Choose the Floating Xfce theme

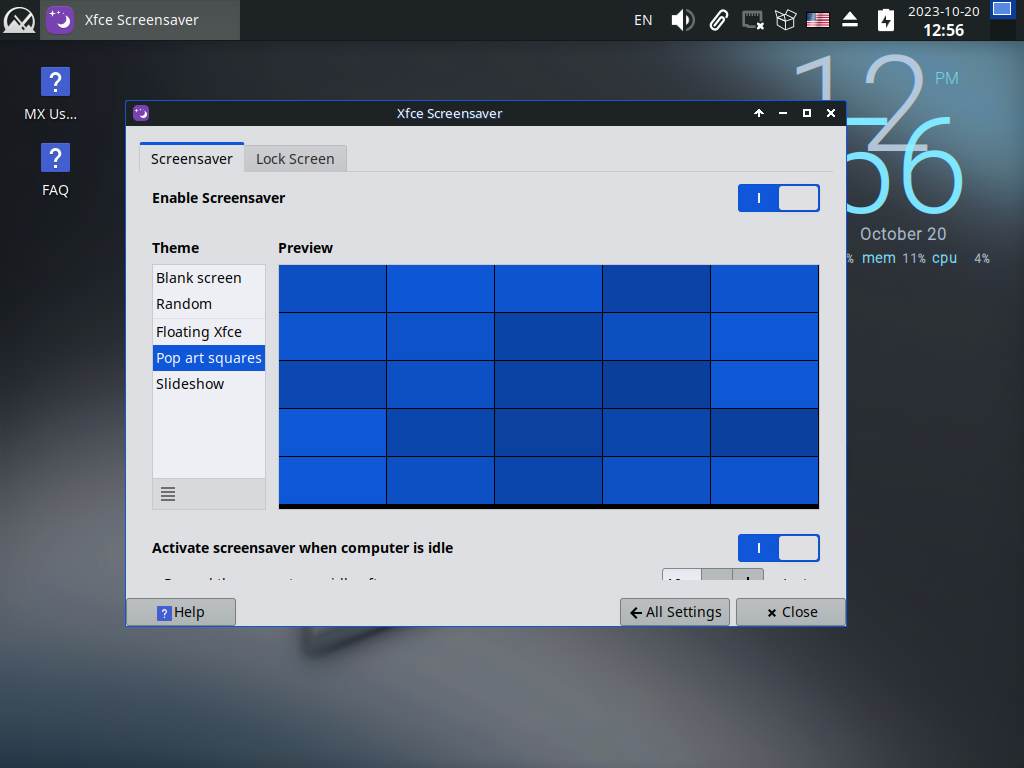[x=199, y=332]
